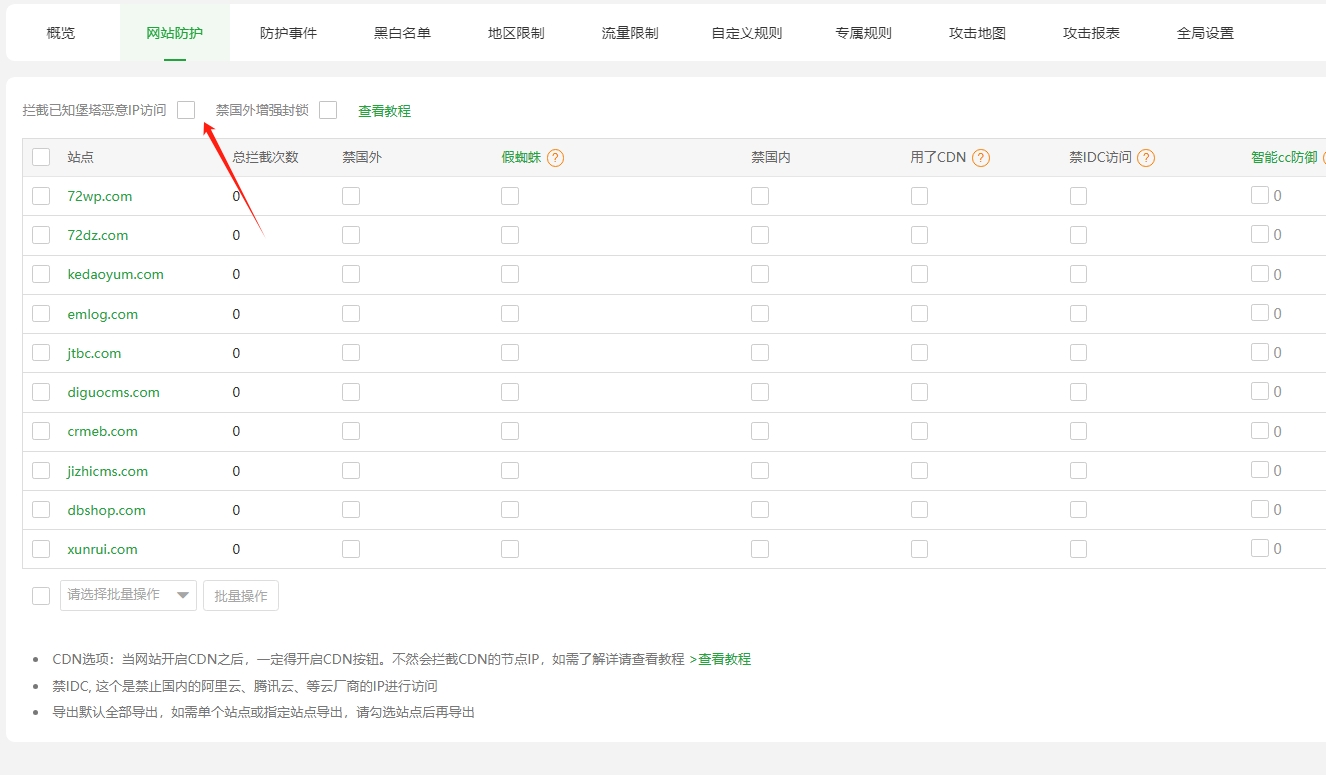Enable 拦截已知堡塔恶意IP访问 checkbox
The image size is (1326, 775).
tap(186, 110)
